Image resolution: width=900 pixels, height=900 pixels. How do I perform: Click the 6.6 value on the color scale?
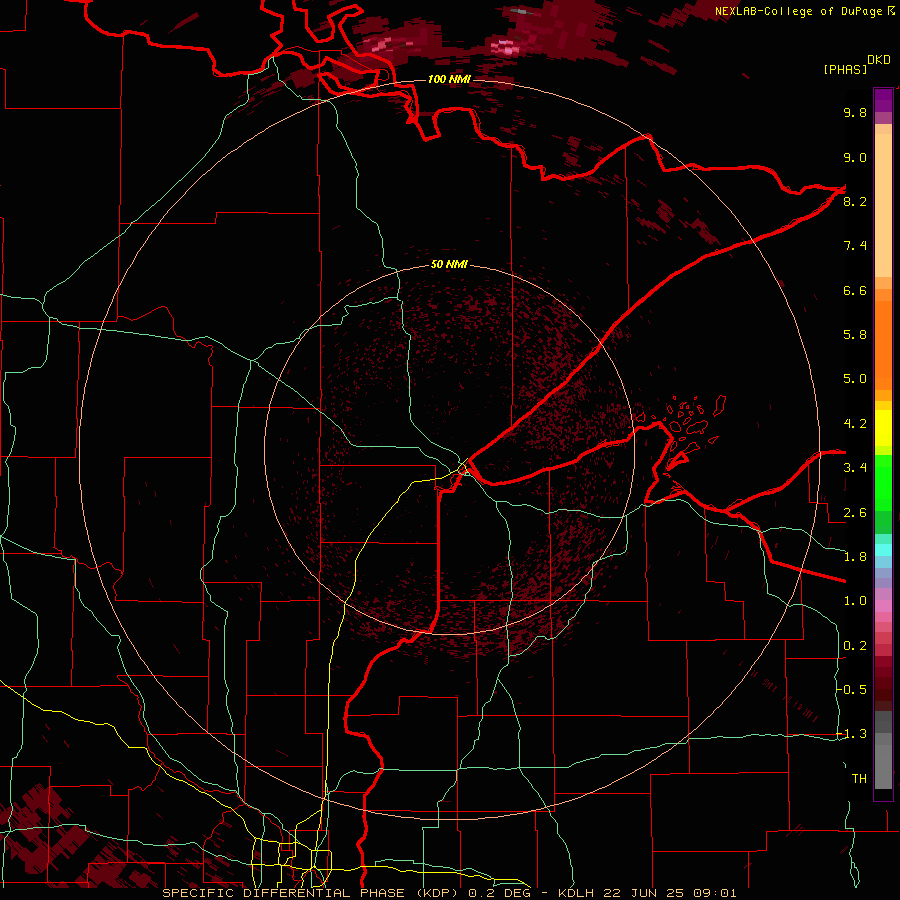pyautogui.click(x=855, y=290)
